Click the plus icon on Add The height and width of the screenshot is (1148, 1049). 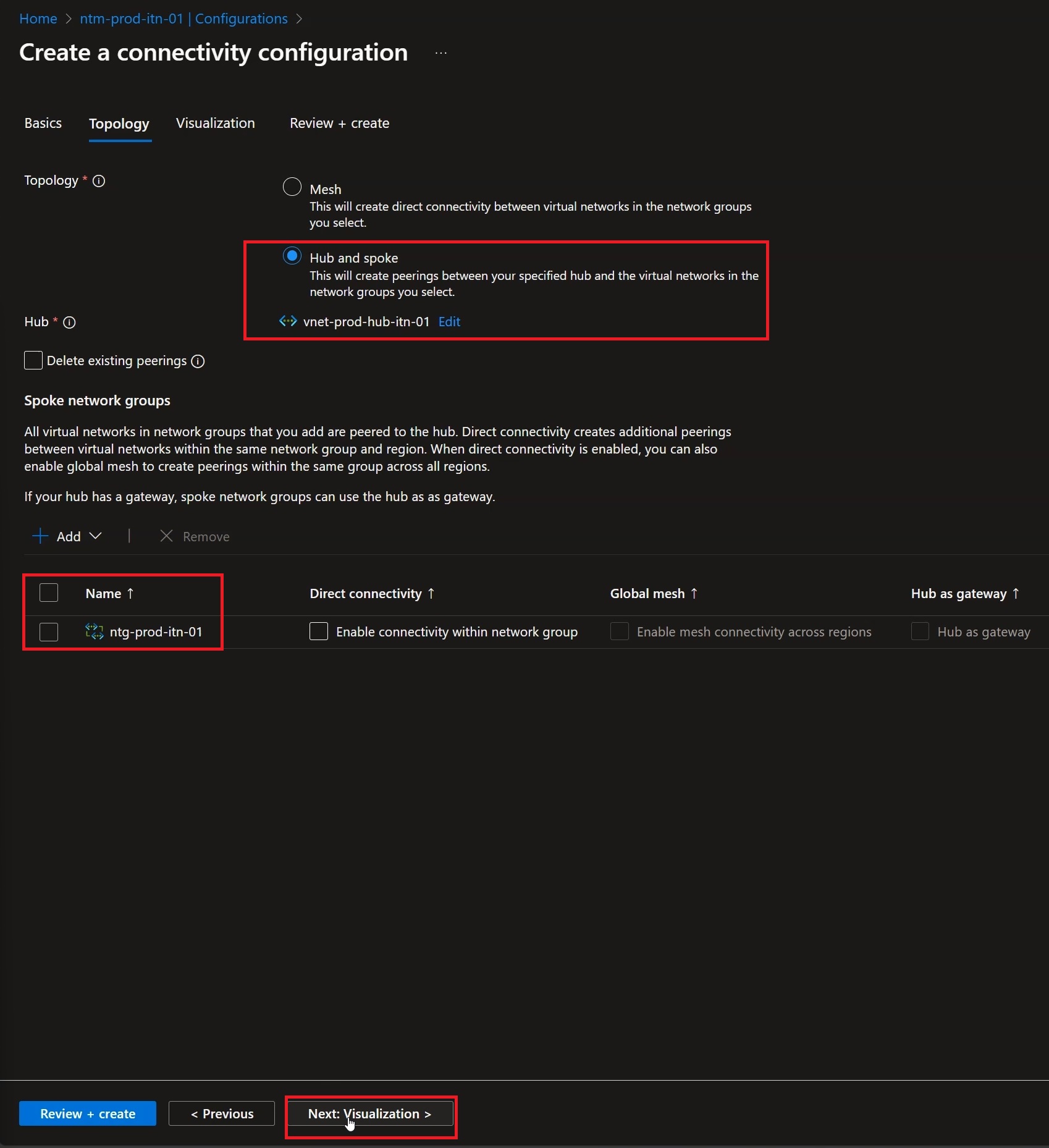40,536
